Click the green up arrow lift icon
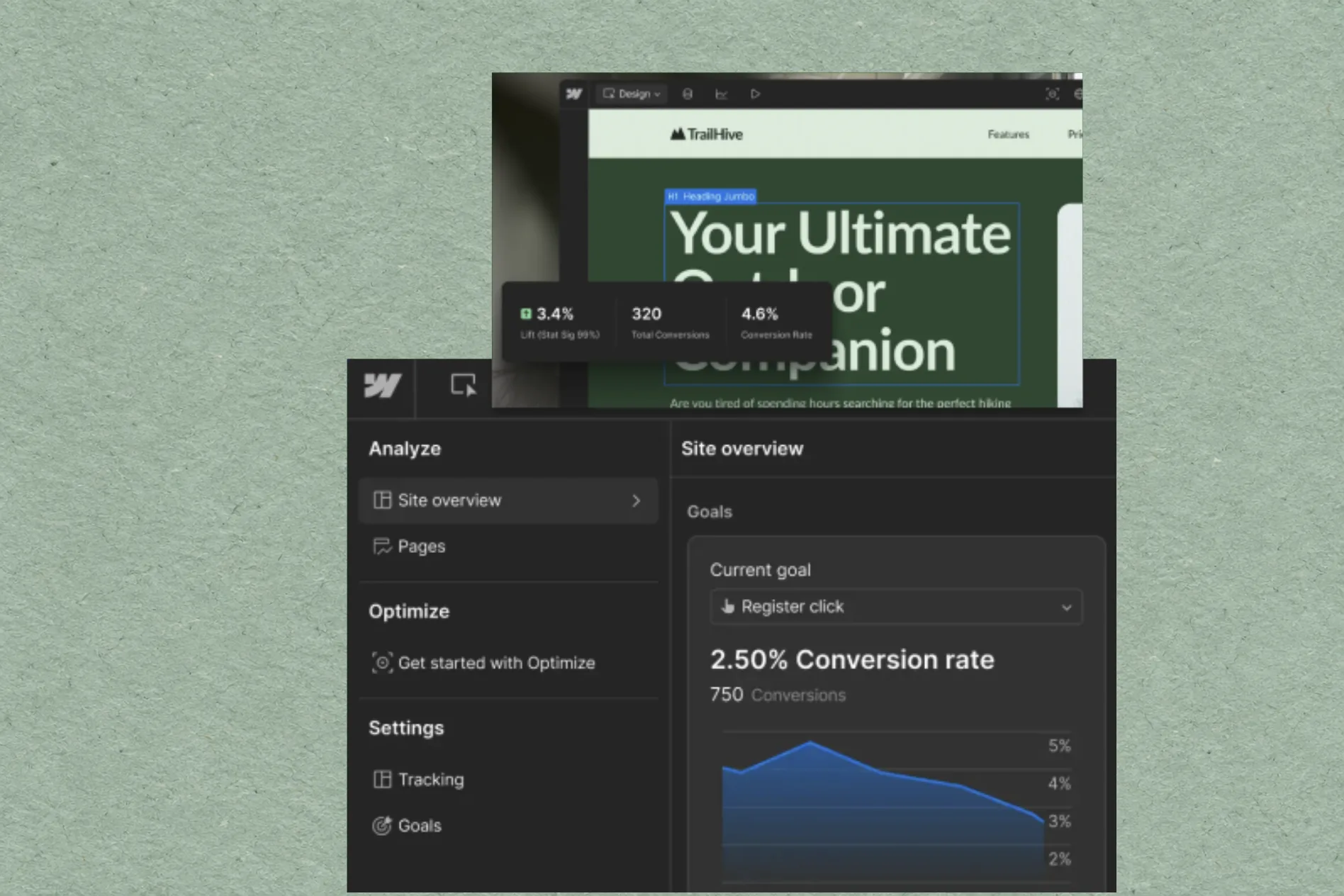 point(526,313)
